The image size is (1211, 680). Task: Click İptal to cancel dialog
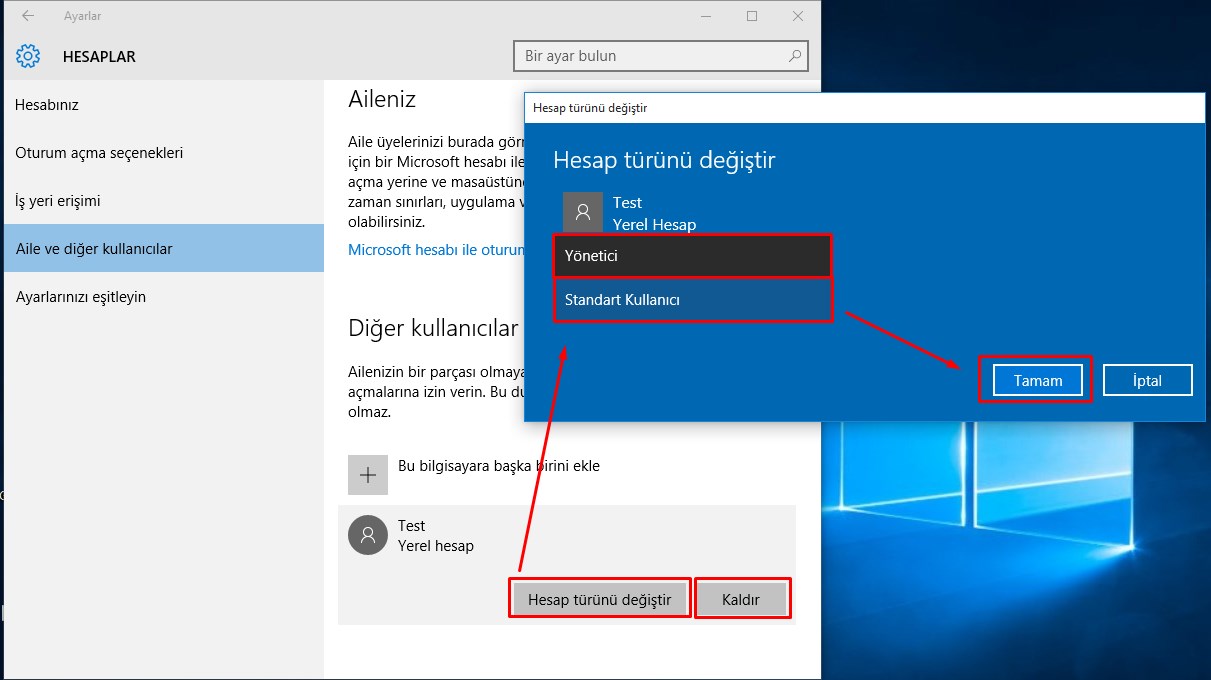[1147, 381]
